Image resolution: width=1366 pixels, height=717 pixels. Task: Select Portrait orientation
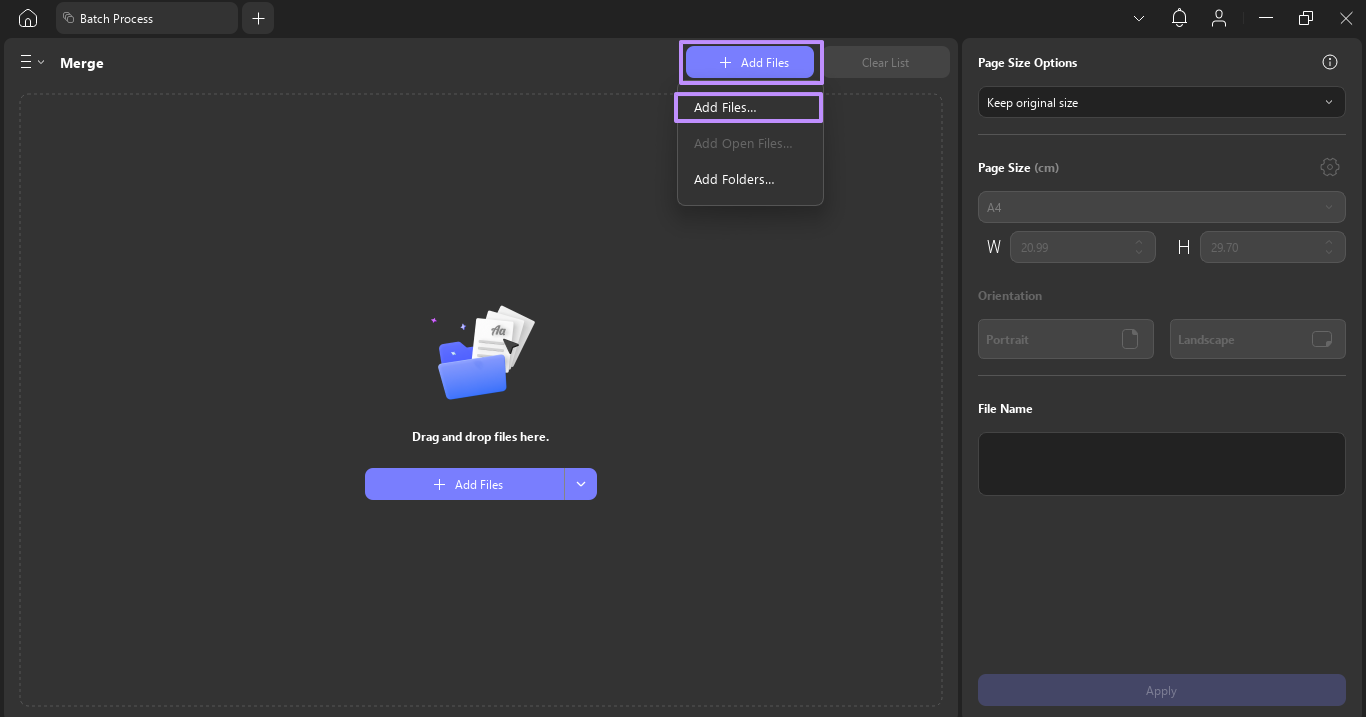pos(1066,339)
